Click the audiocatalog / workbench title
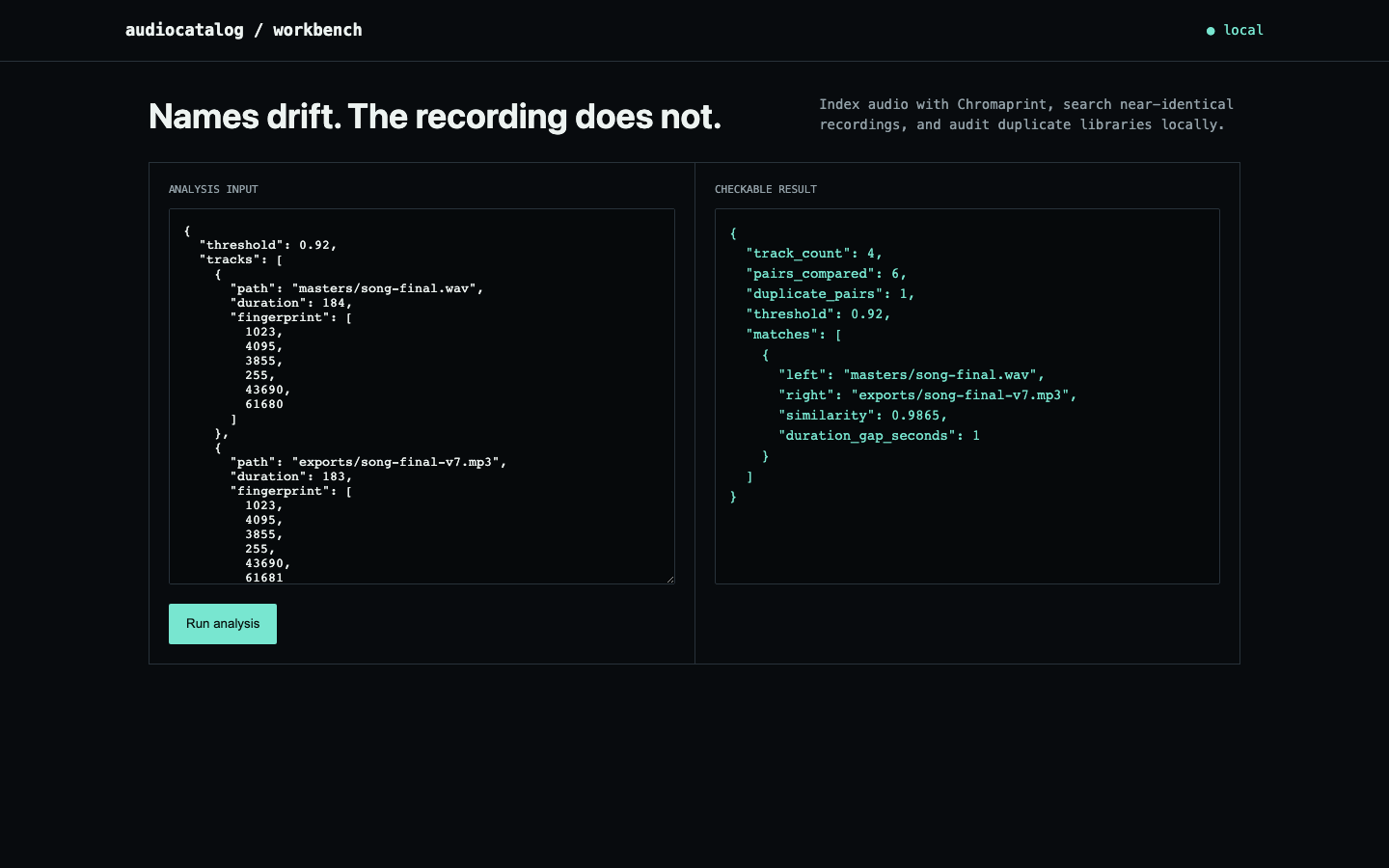The image size is (1389, 868). [x=244, y=30]
